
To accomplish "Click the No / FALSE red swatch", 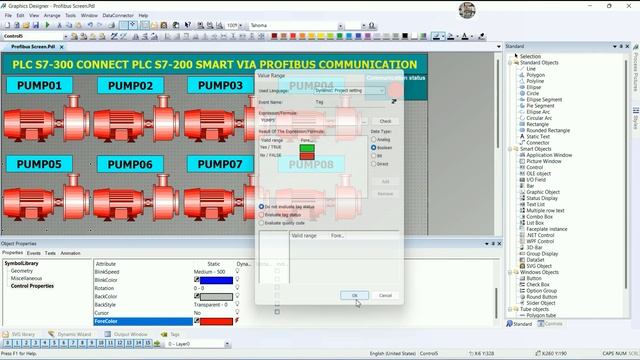I will click(307, 156).
